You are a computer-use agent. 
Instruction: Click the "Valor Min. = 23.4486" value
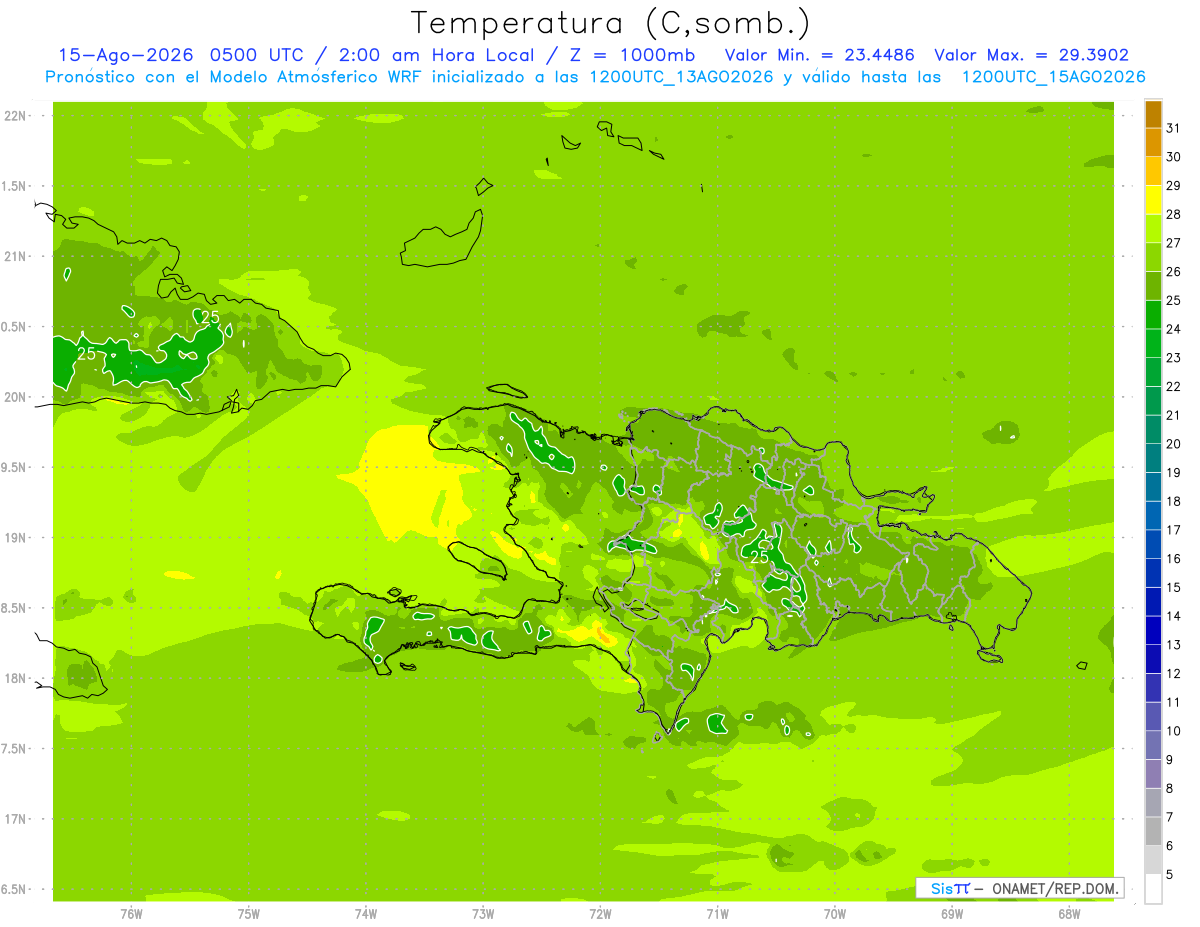point(819,55)
